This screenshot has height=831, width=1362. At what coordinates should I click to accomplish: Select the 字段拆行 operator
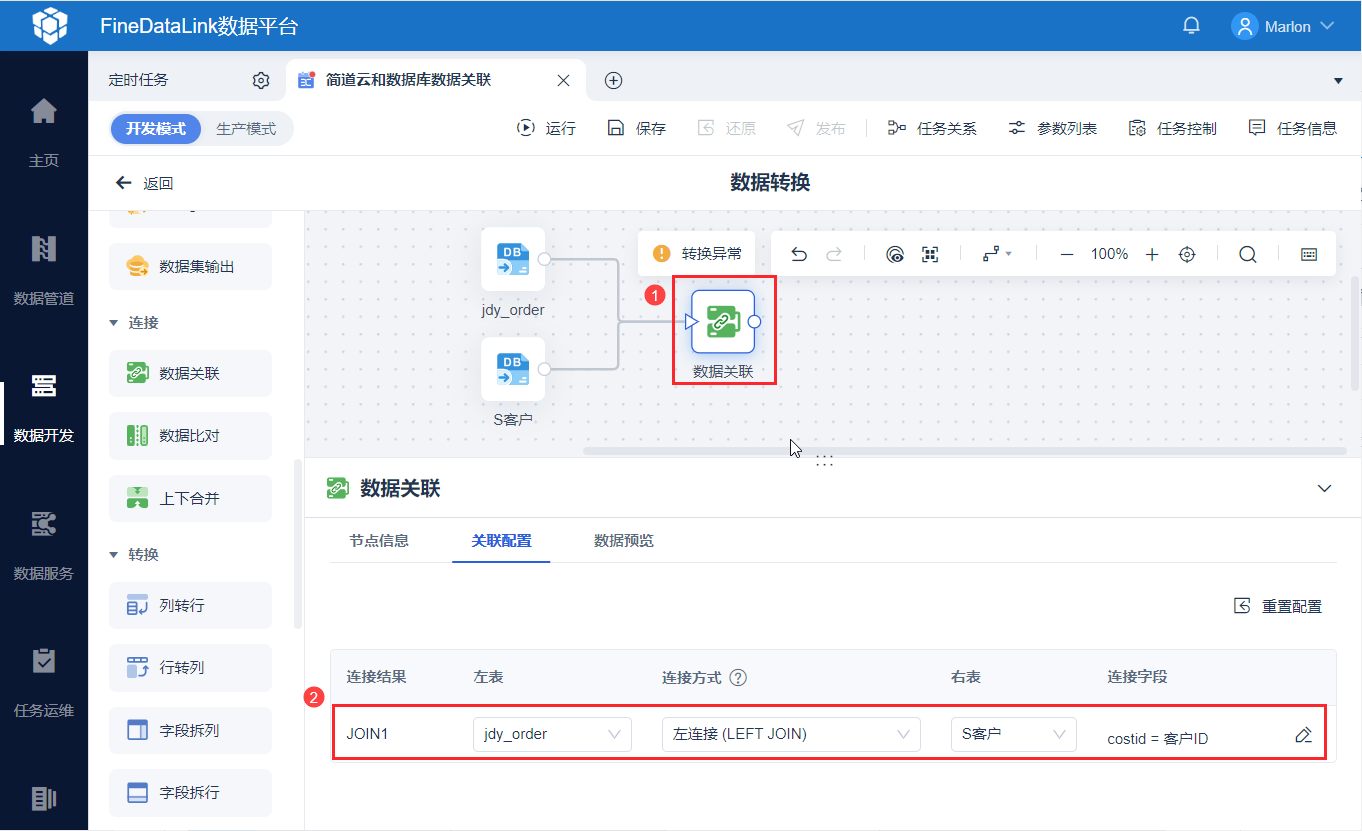point(190,792)
